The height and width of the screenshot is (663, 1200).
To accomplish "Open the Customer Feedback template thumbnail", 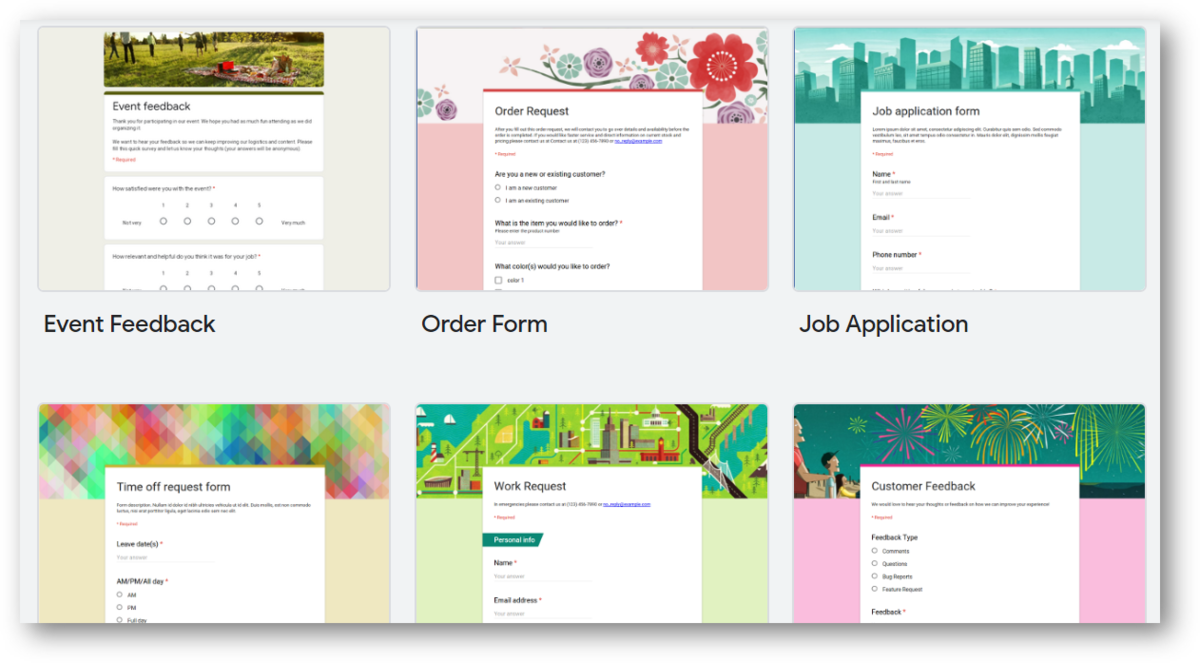I will (x=970, y=513).
